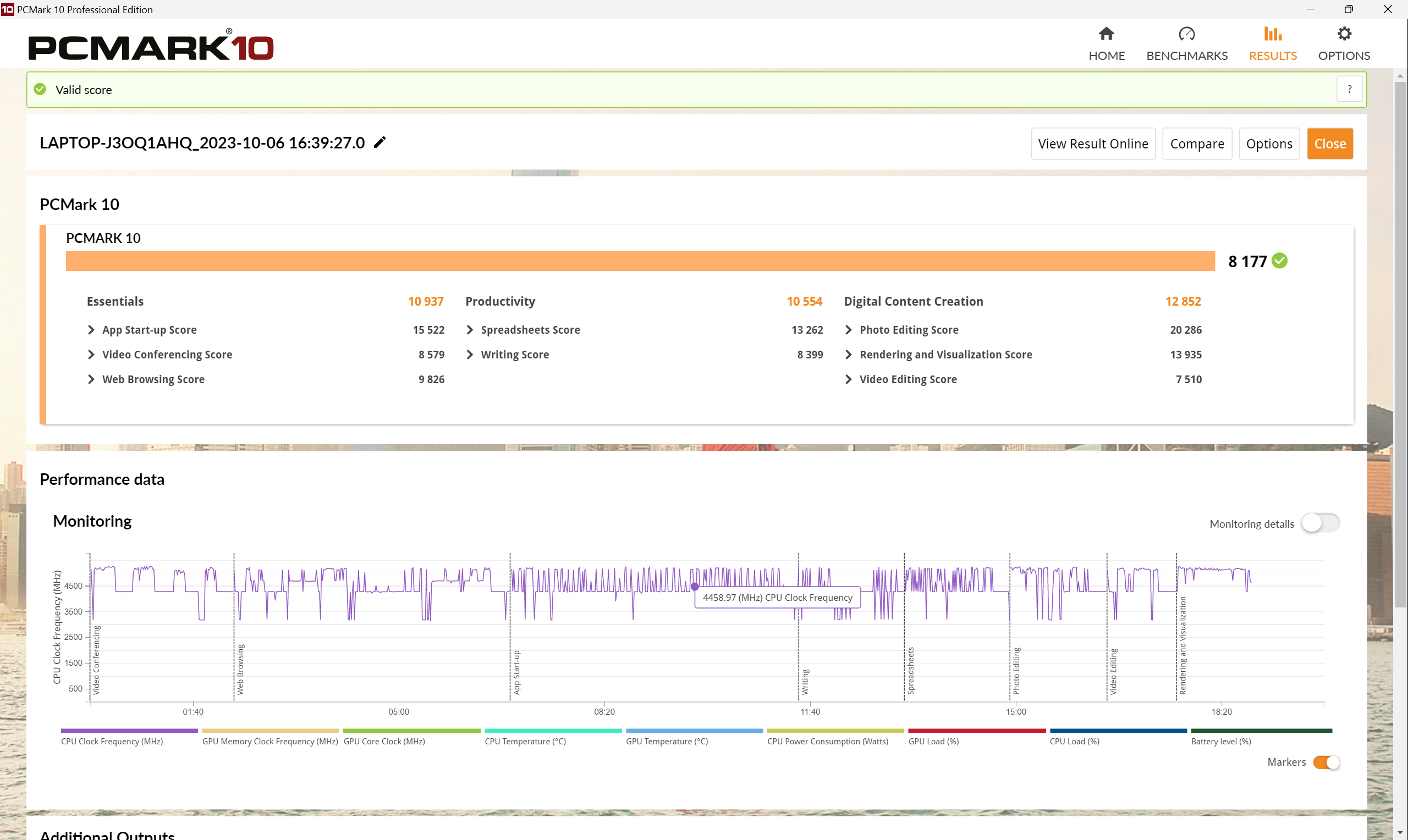Go to the Home tab icon
Screen dimensions: 1408x840
[x=1106, y=34]
